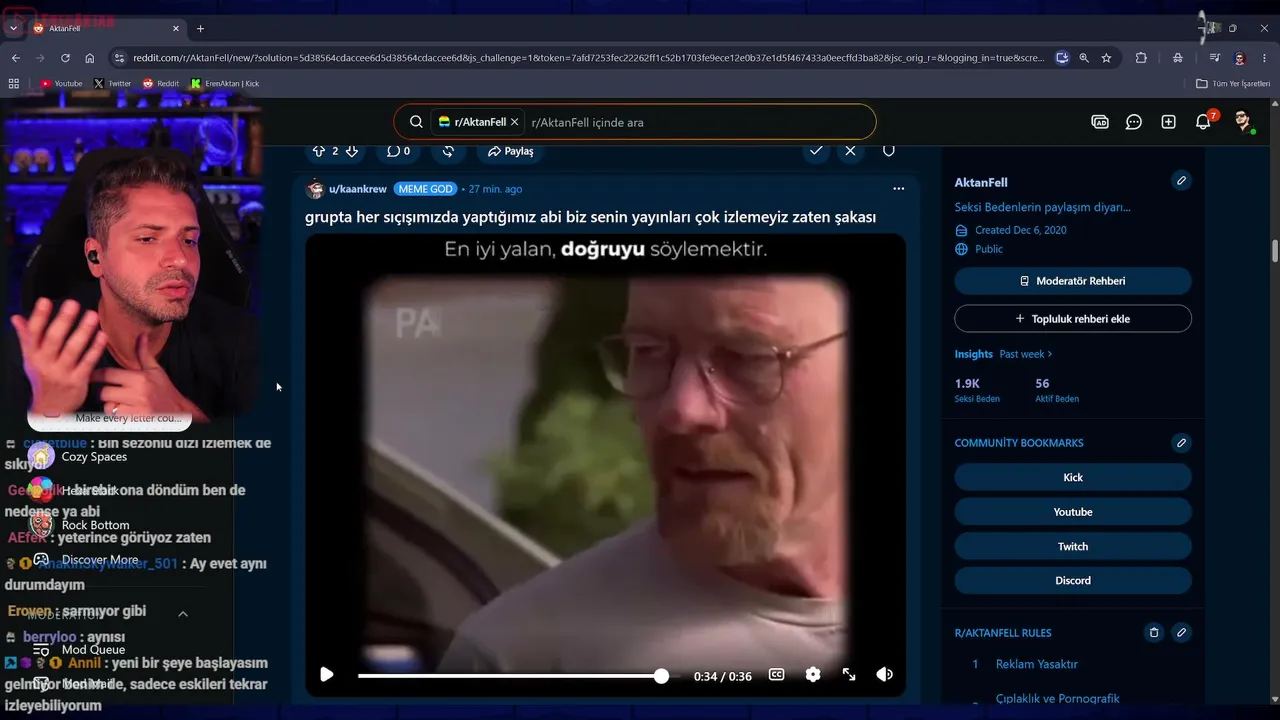
Task: Open the Reddit bookmark in bookmarks bar
Action: pos(161,84)
